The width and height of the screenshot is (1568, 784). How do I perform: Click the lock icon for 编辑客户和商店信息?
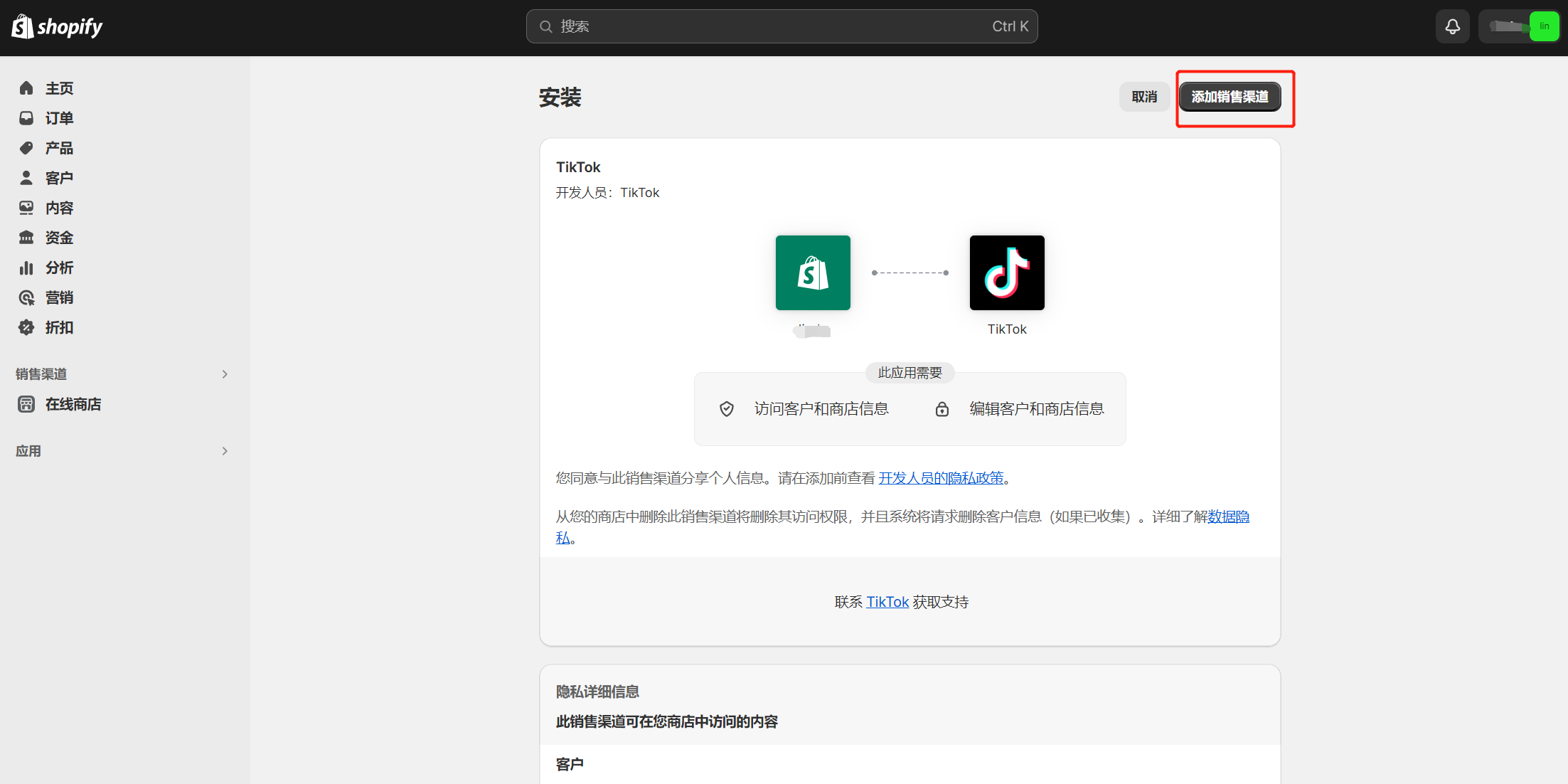click(942, 409)
